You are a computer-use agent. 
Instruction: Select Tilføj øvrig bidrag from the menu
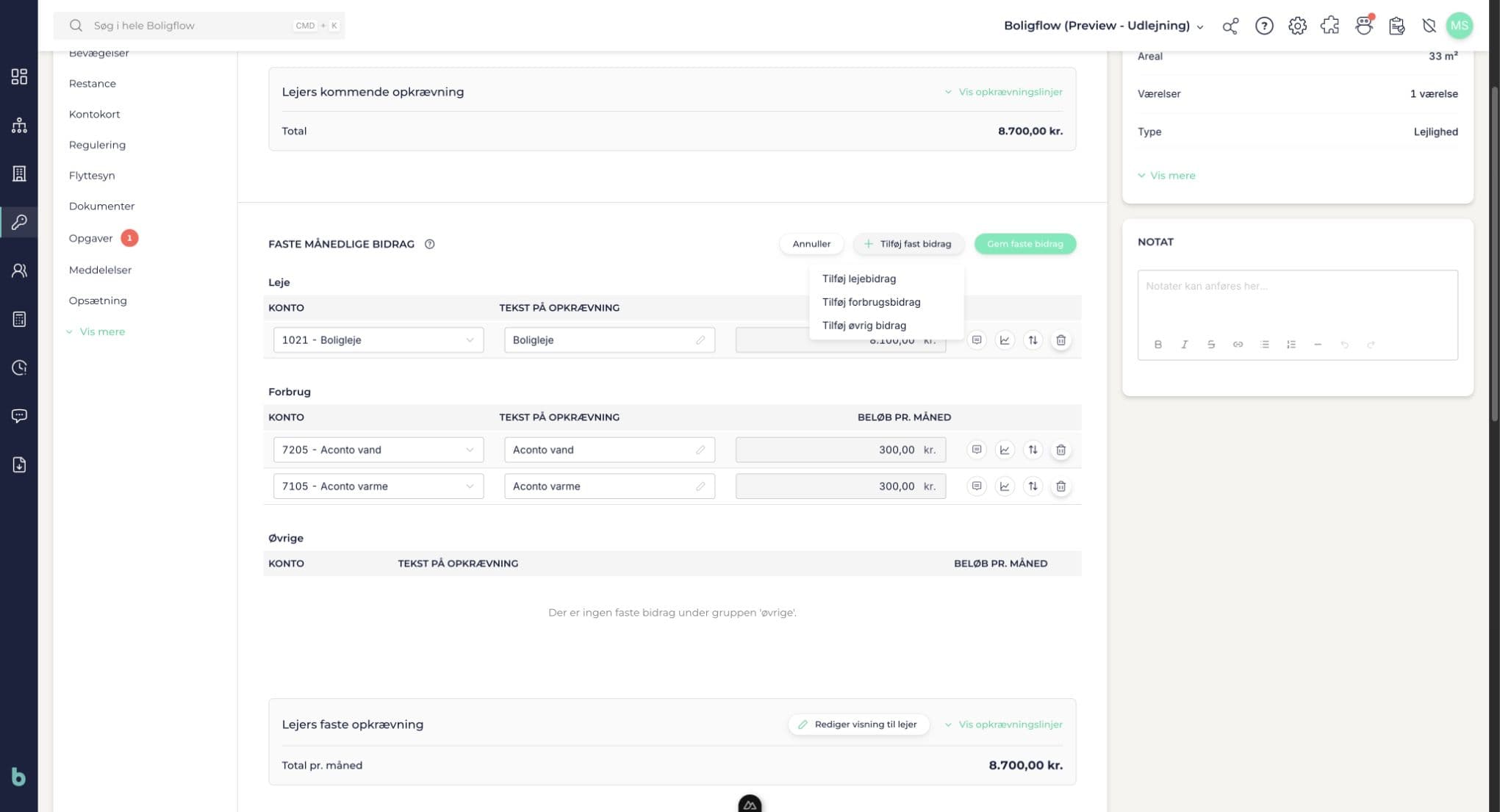864,326
